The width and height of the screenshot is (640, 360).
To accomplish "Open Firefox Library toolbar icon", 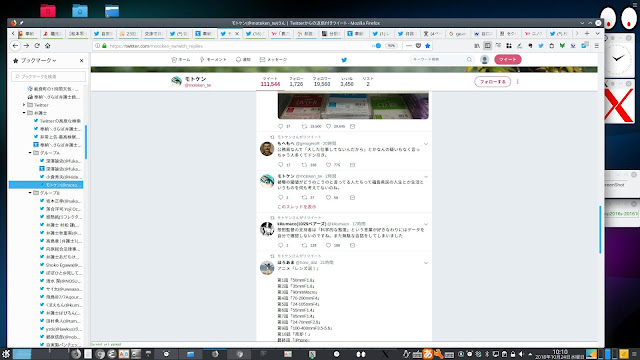I will (x=477, y=46).
